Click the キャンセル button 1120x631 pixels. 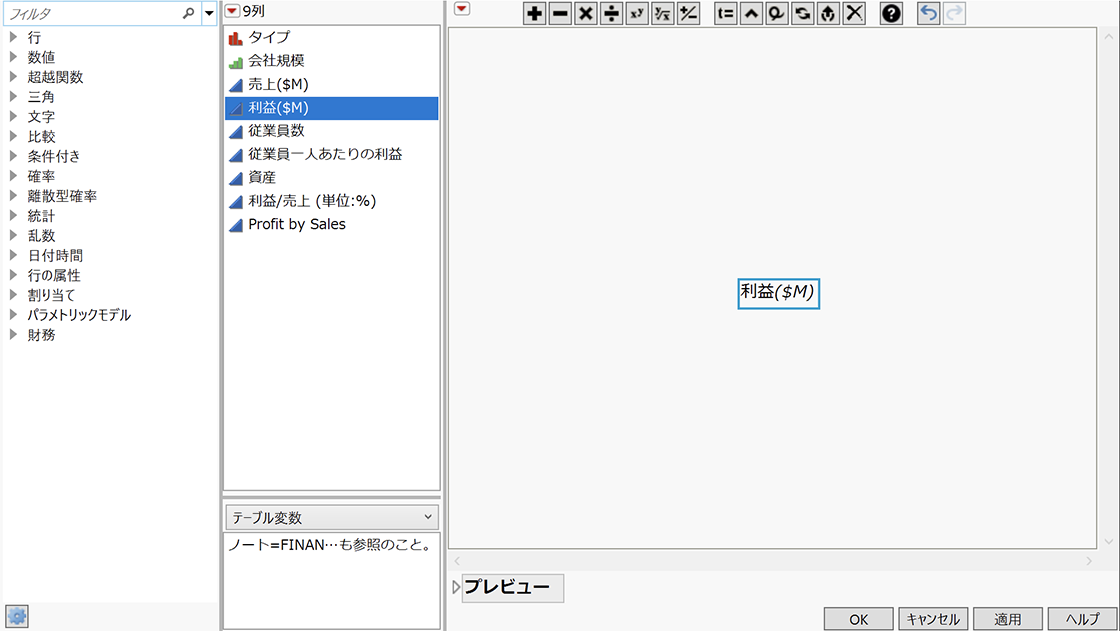pos(933,619)
